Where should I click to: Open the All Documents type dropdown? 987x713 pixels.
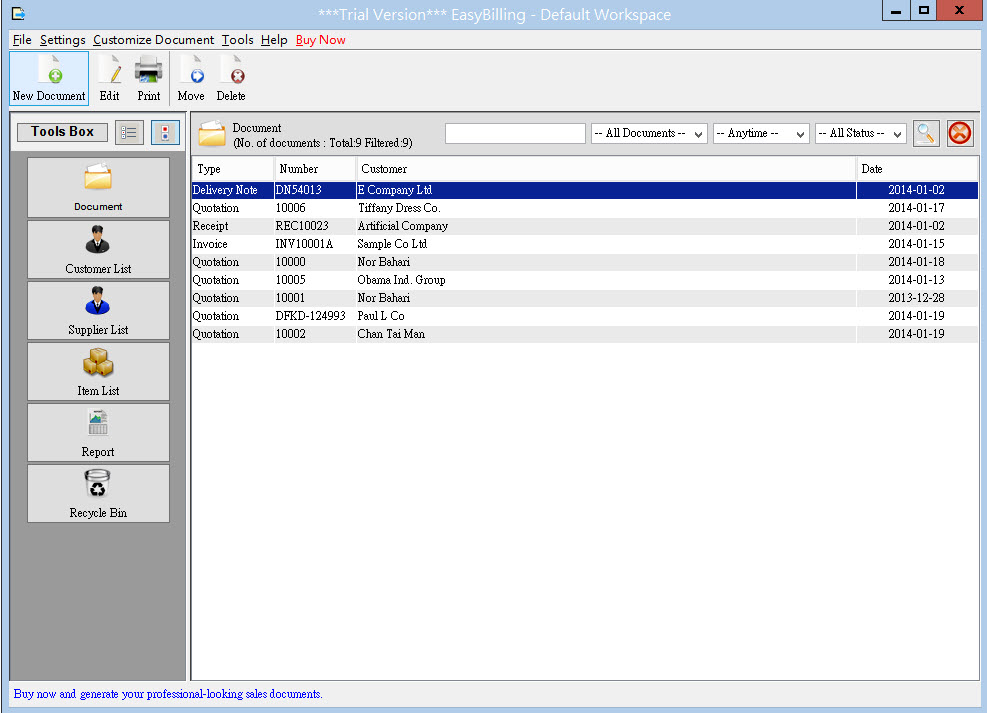(x=649, y=133)
